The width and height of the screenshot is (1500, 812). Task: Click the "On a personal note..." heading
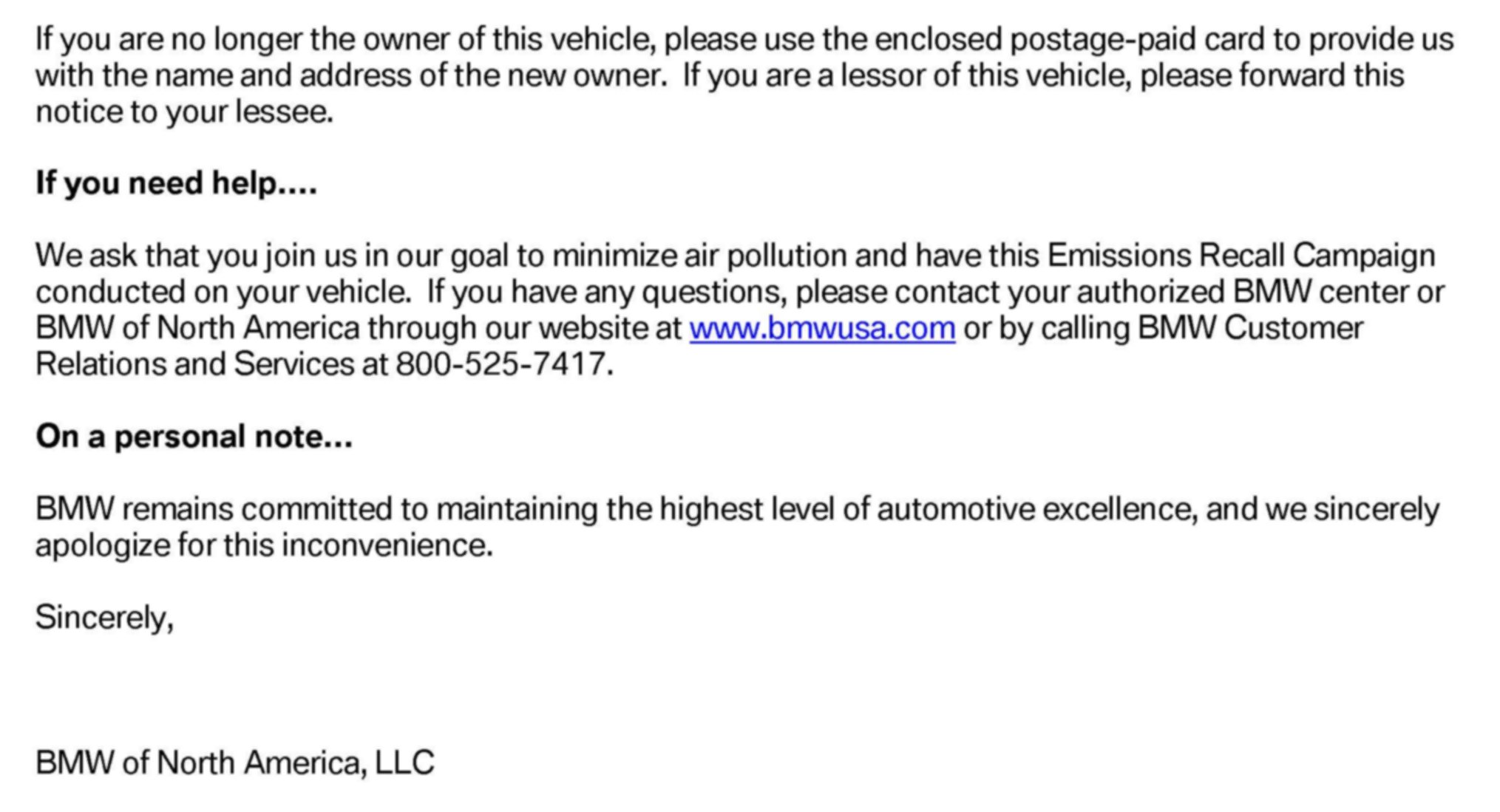click(194, 437)
